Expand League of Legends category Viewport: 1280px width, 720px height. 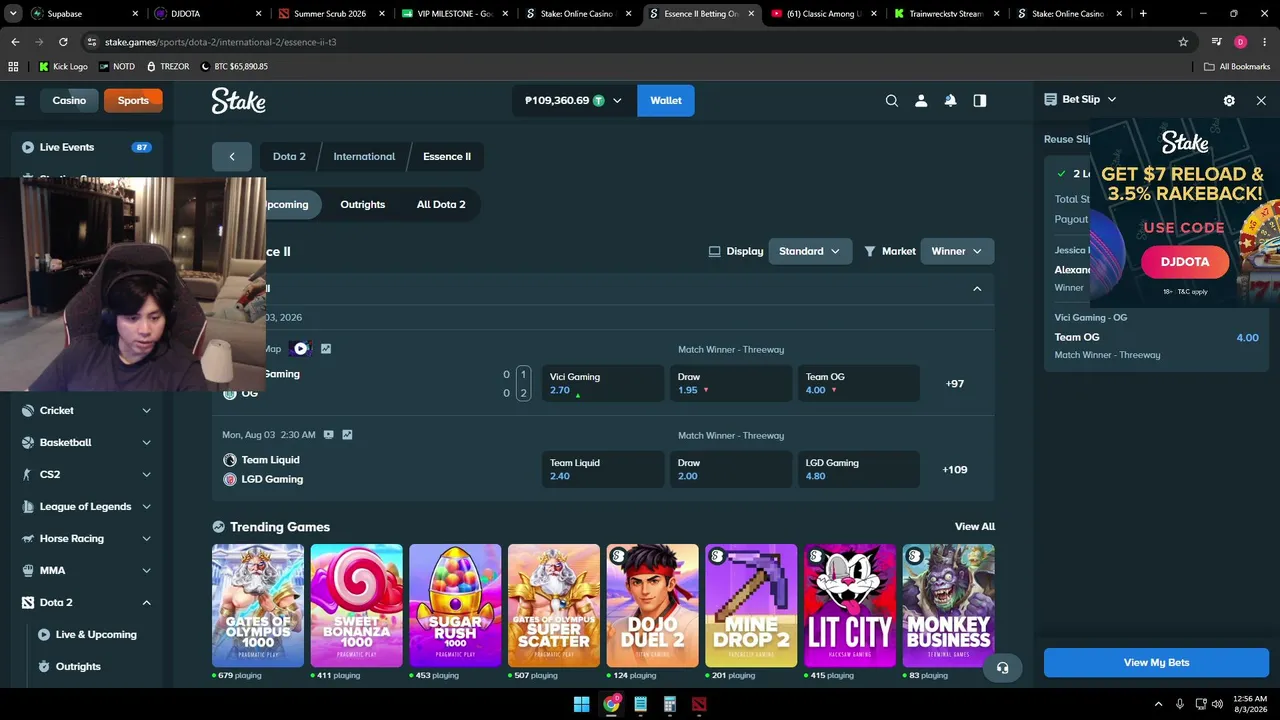pos(146,507)
